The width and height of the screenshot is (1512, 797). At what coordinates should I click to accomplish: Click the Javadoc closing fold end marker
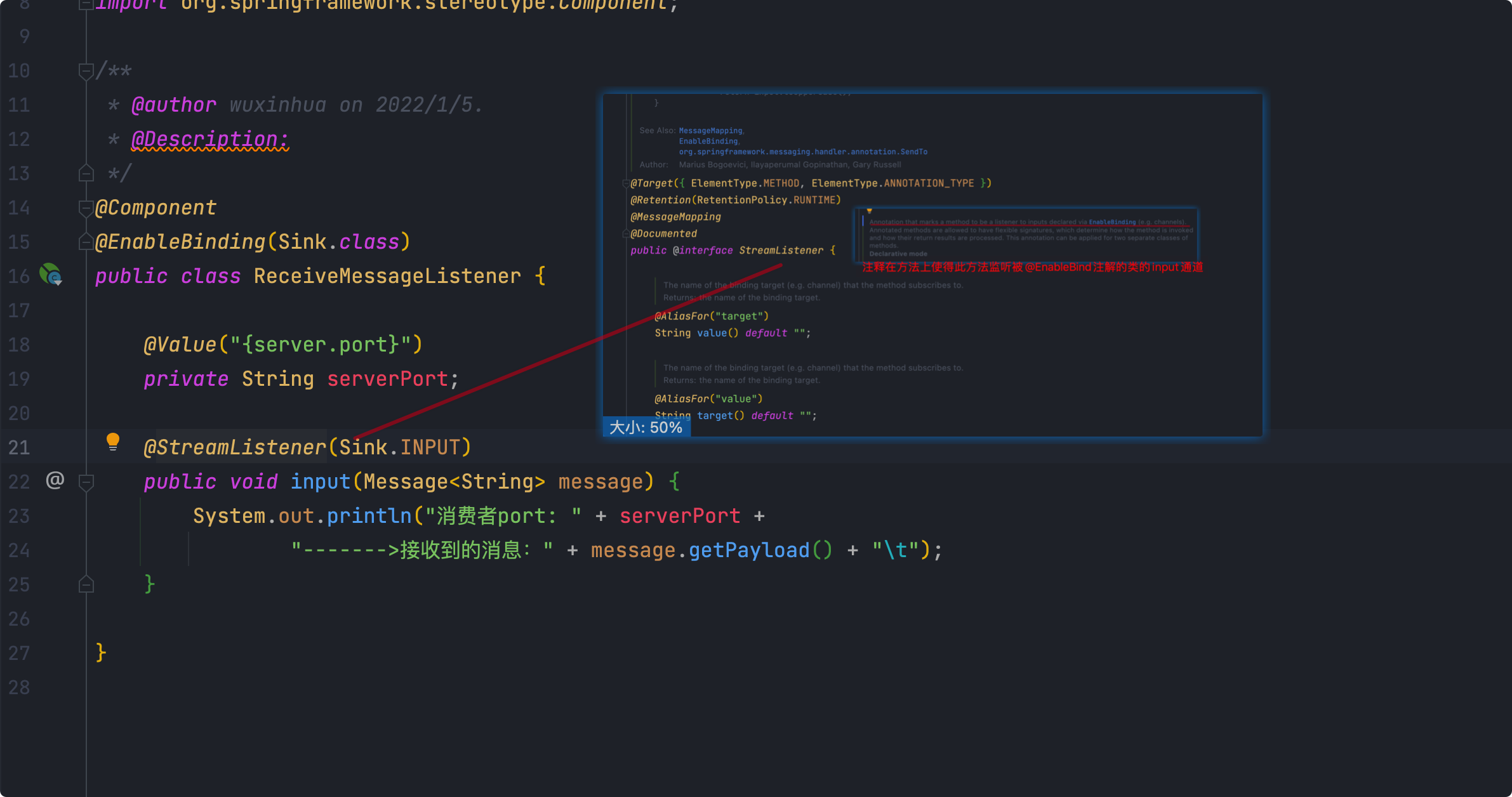[x=86, y=173]
